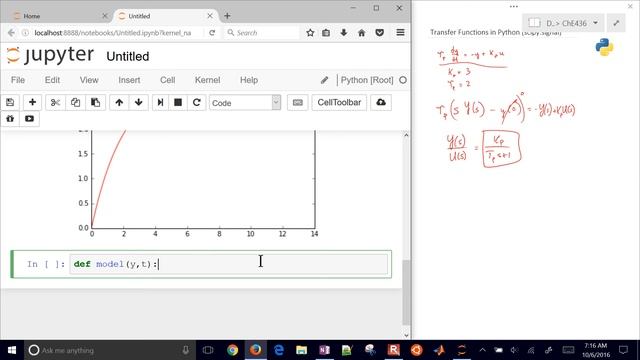Move selected cell down
This screenshot has height=360, width=640.
point(138,102)
